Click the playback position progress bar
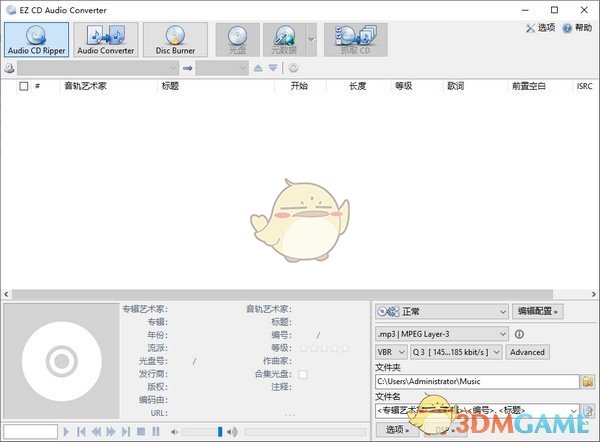This screenshot has height=442, width=600. point(305,432)
